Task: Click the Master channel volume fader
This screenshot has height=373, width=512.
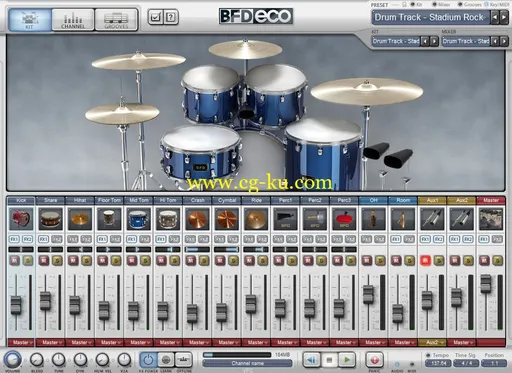Action: click(486, 284)
